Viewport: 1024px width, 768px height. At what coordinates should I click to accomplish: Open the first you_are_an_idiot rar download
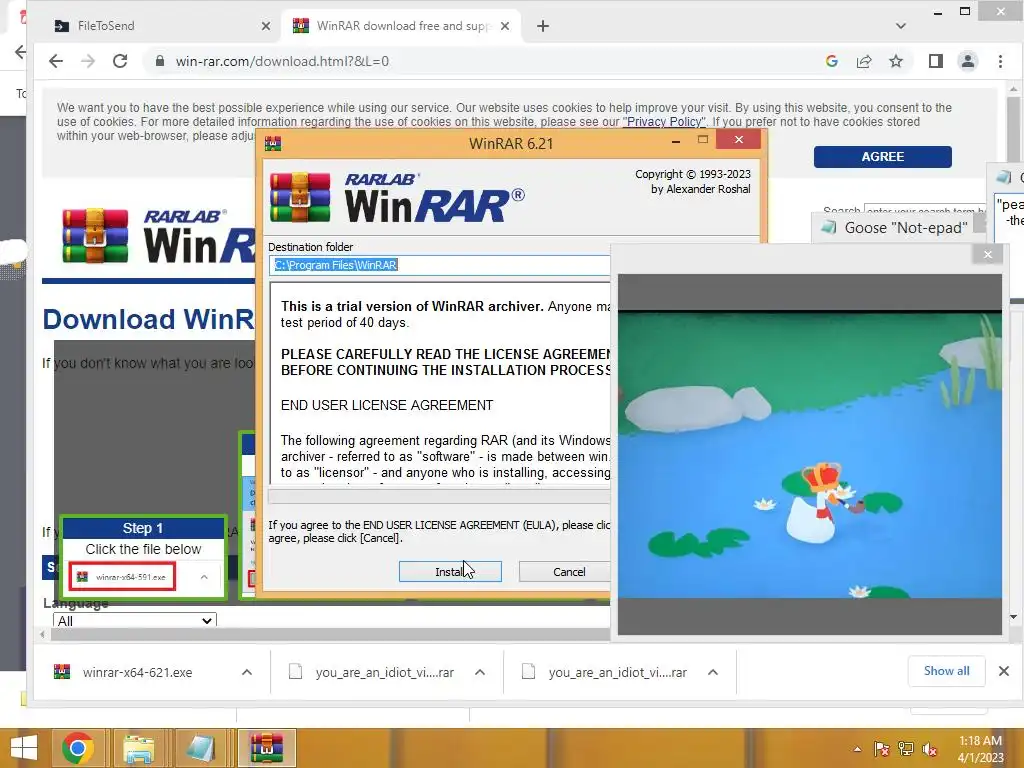click(384, 672)
